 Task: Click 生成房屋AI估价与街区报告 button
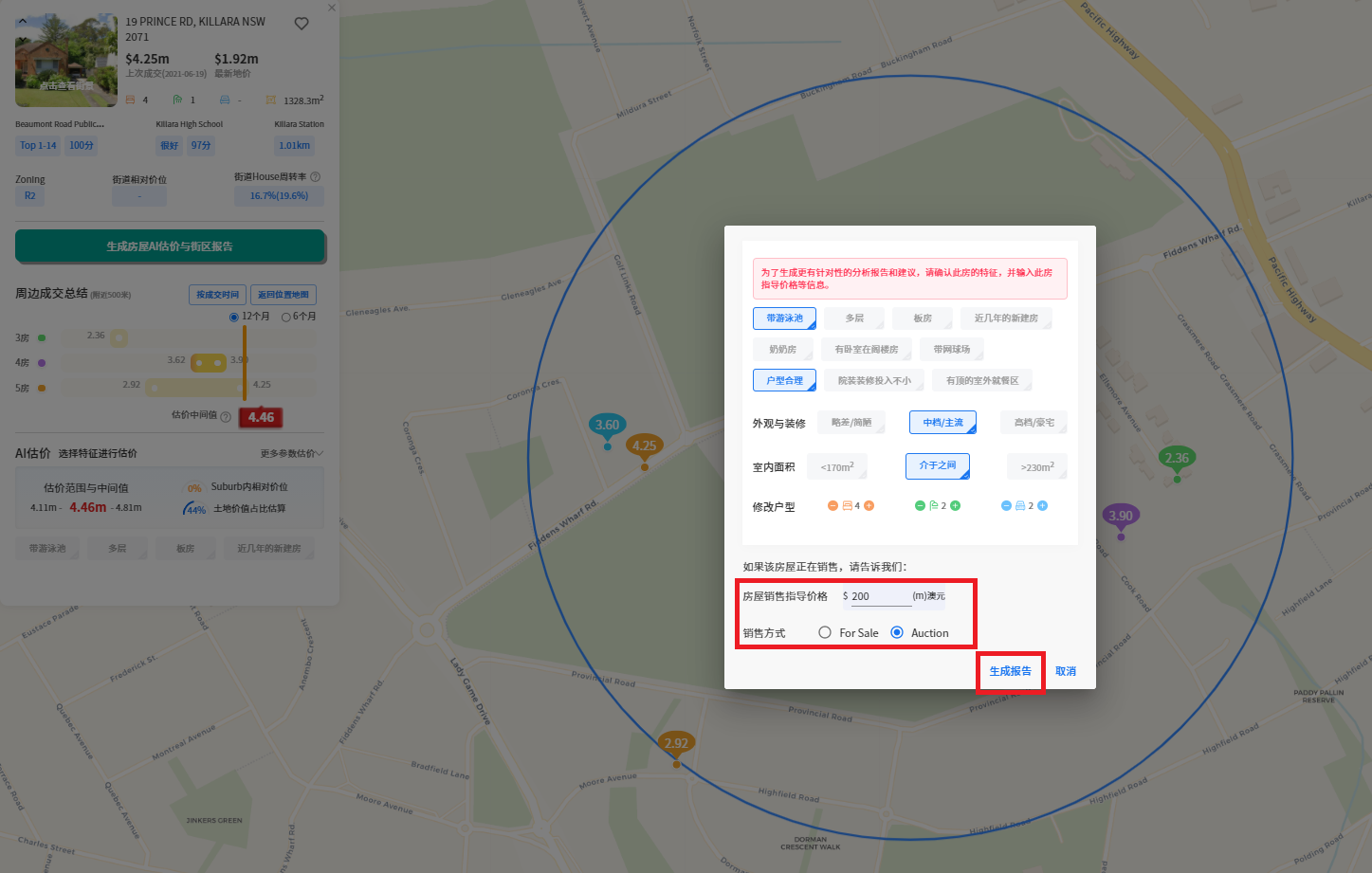(x=170, y=246)
